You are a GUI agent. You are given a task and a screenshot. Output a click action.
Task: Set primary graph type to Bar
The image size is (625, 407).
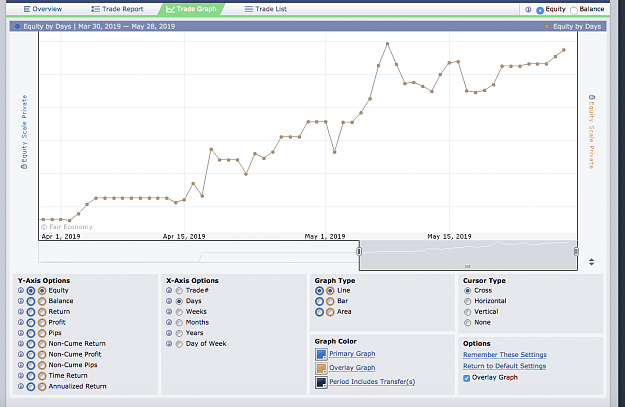click(319, 301)
